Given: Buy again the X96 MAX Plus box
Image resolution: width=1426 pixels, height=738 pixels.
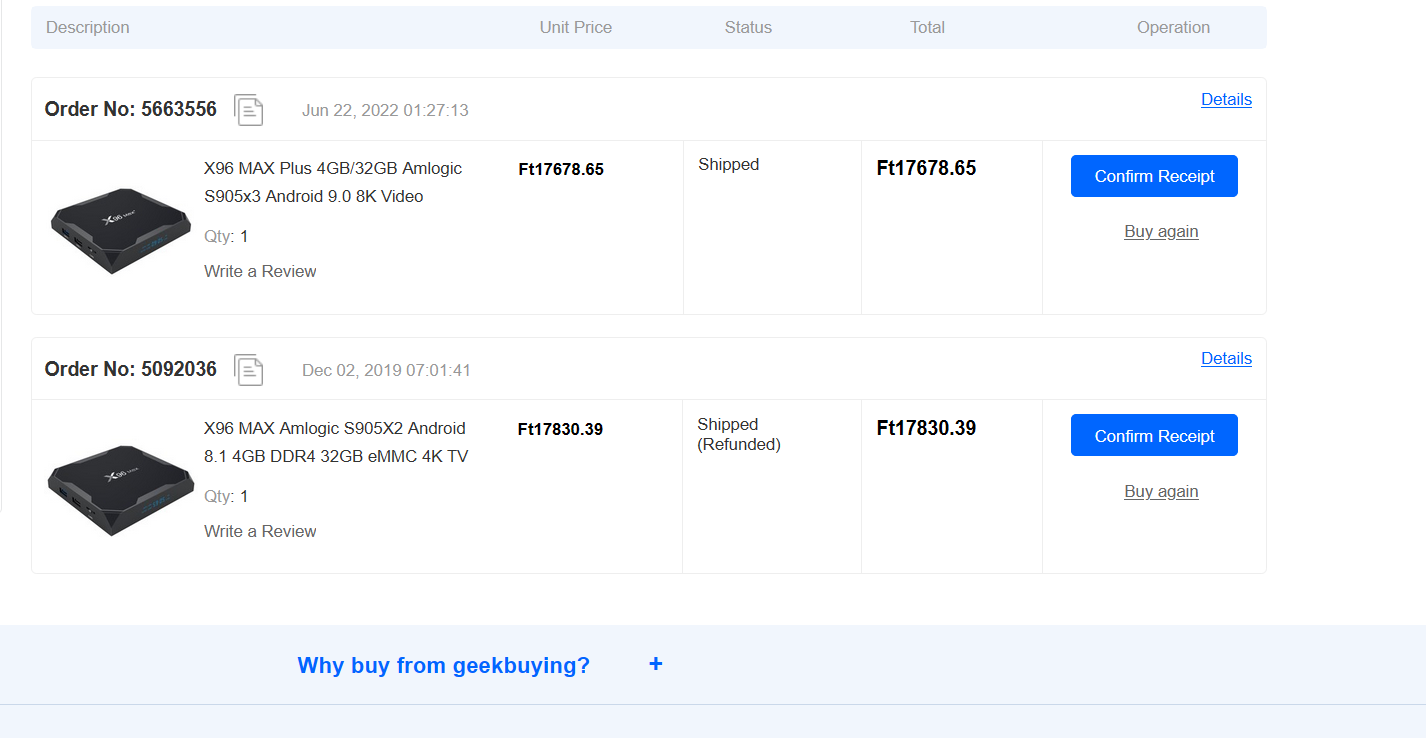Looking at the screenshot, I should (1161, 231).
